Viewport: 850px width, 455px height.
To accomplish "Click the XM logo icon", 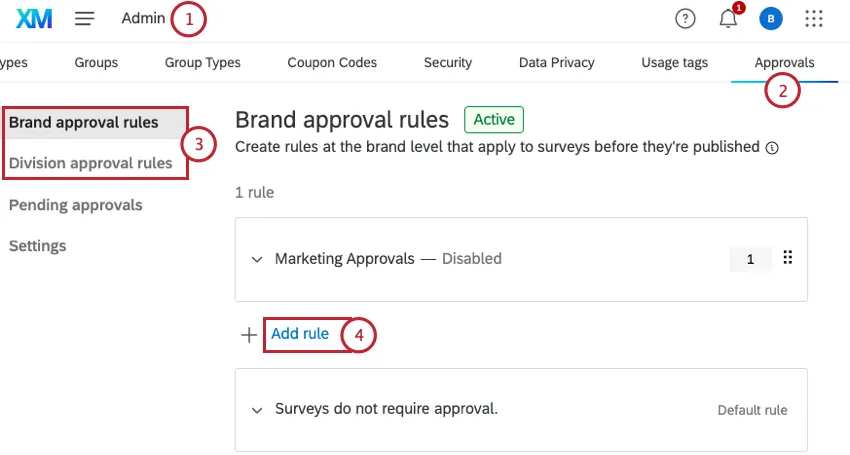I will point(35,18).
